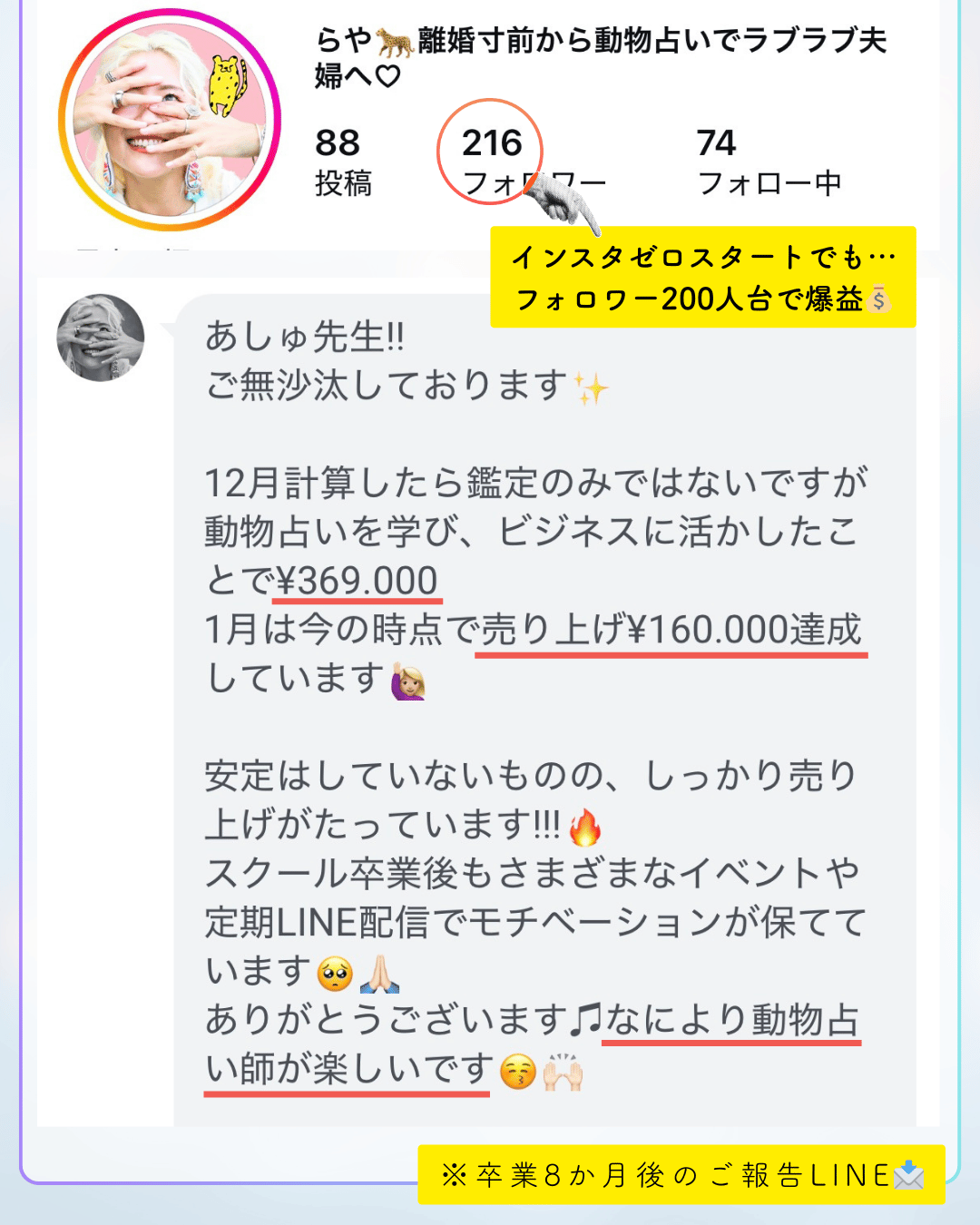Click the underlined 売り上げ¥160.000達成 text
980x1225 pixels.
(671, 631)
